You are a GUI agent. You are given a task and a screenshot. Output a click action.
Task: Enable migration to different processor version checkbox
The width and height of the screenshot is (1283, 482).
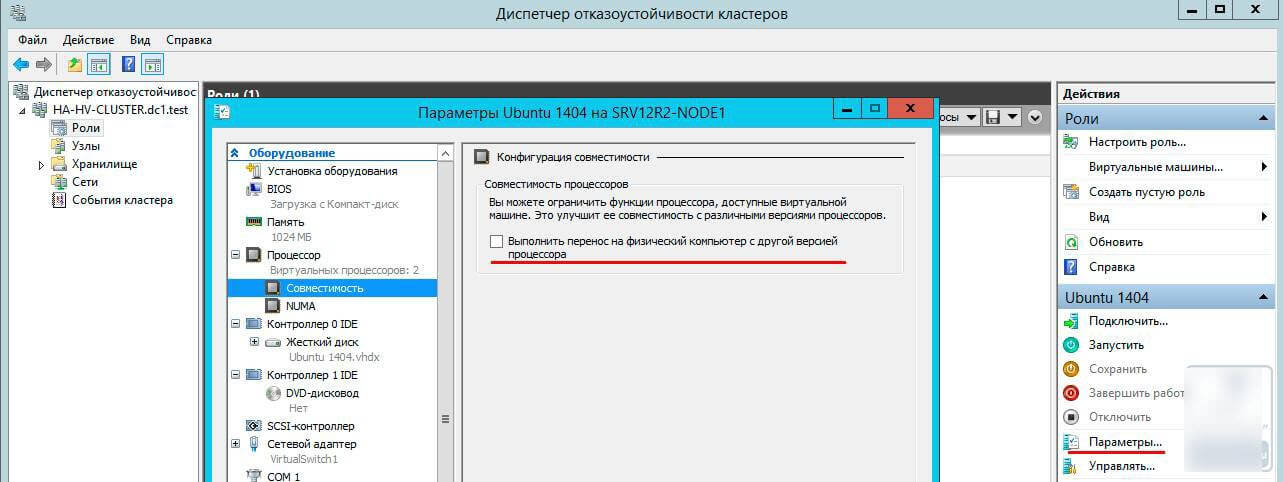(497, 242)
